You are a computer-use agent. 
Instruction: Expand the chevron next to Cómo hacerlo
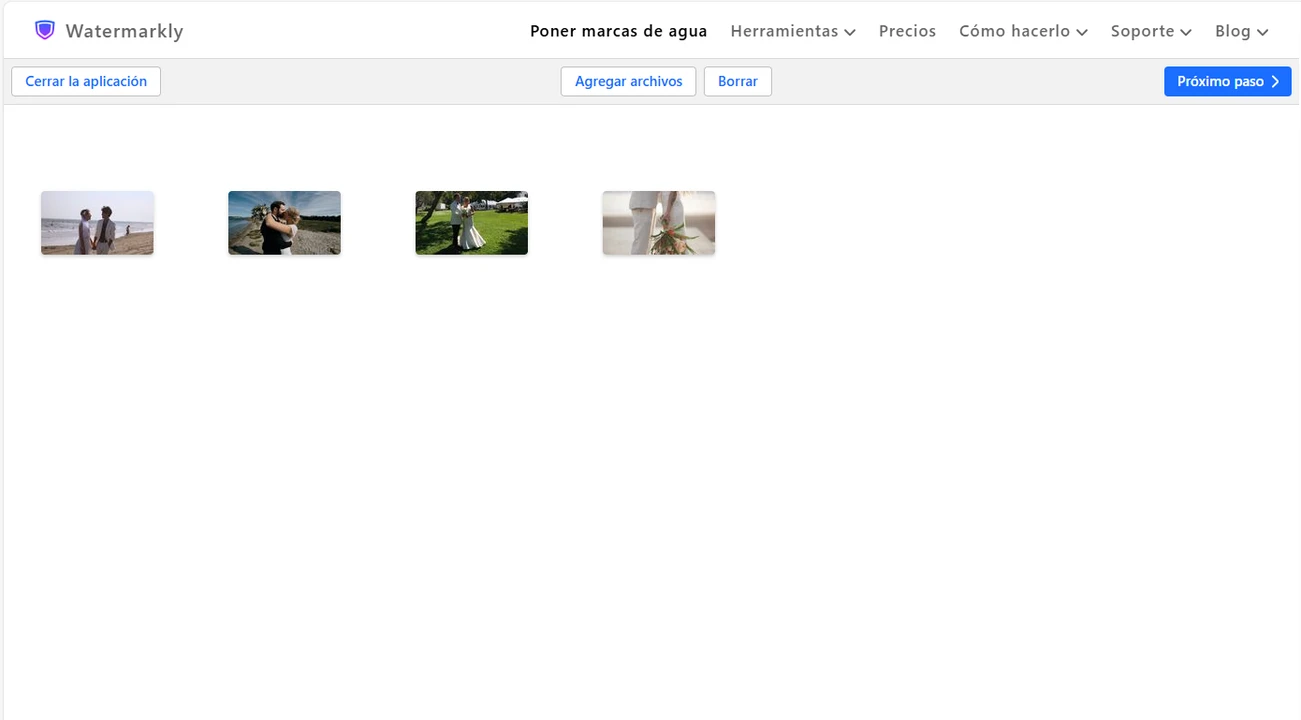coord(1082,32)
